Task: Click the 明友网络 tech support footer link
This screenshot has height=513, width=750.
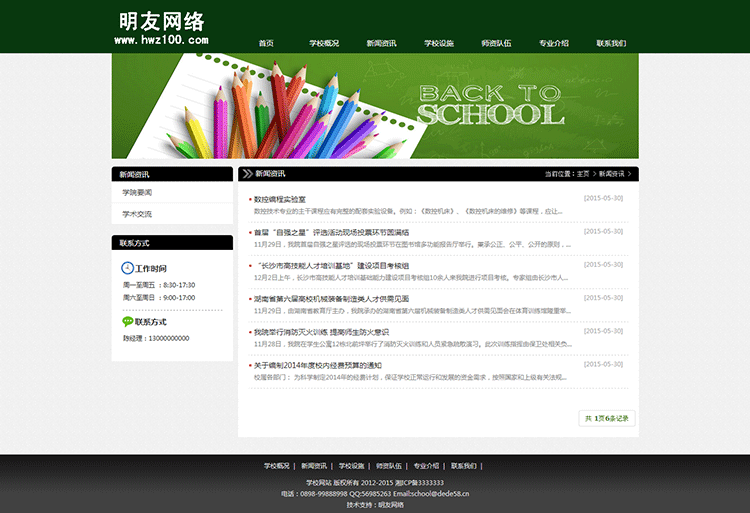Action: click(391, 505)
